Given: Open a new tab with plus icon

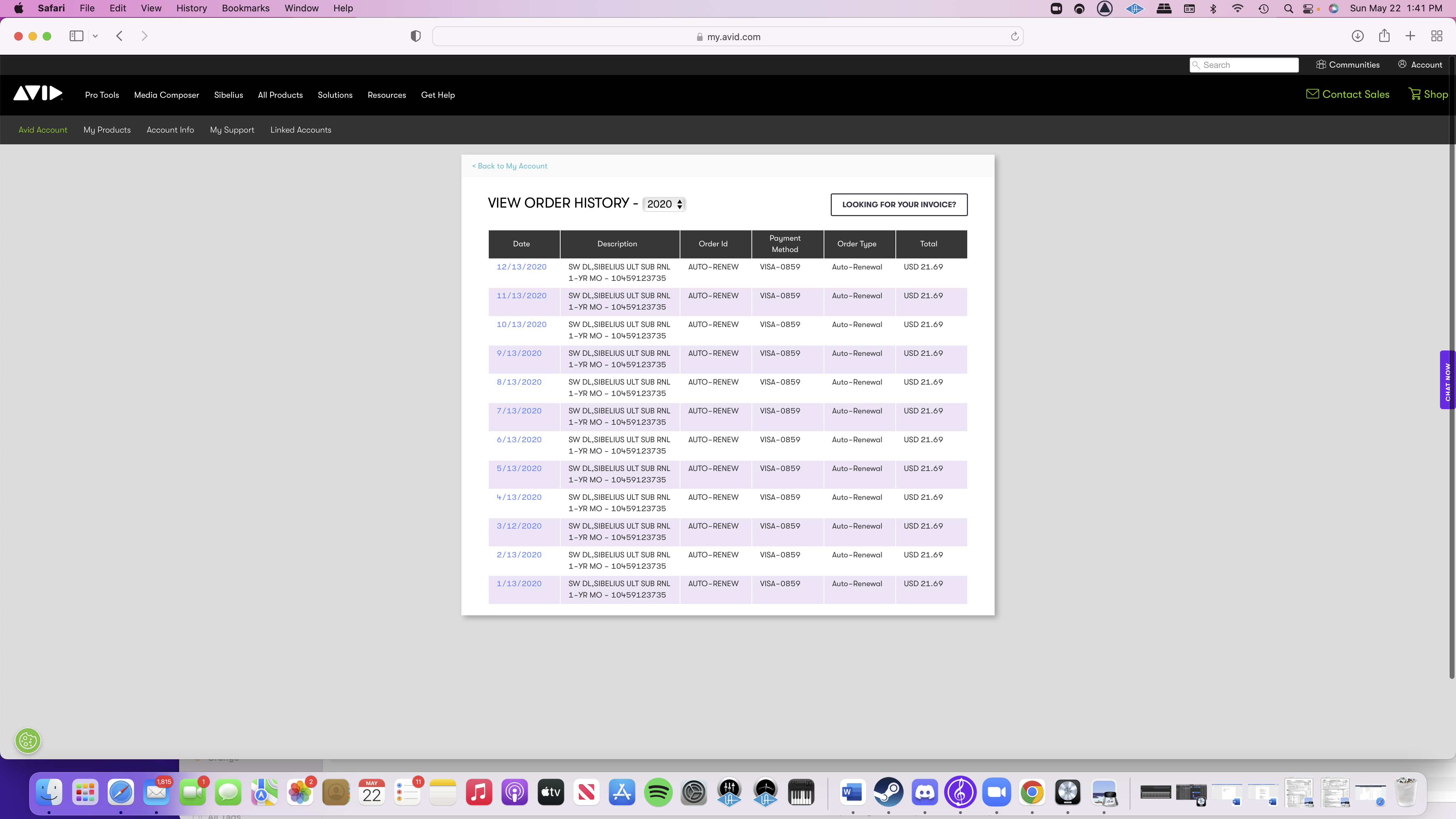Looking at the screenshot, I should (1410, 36).
